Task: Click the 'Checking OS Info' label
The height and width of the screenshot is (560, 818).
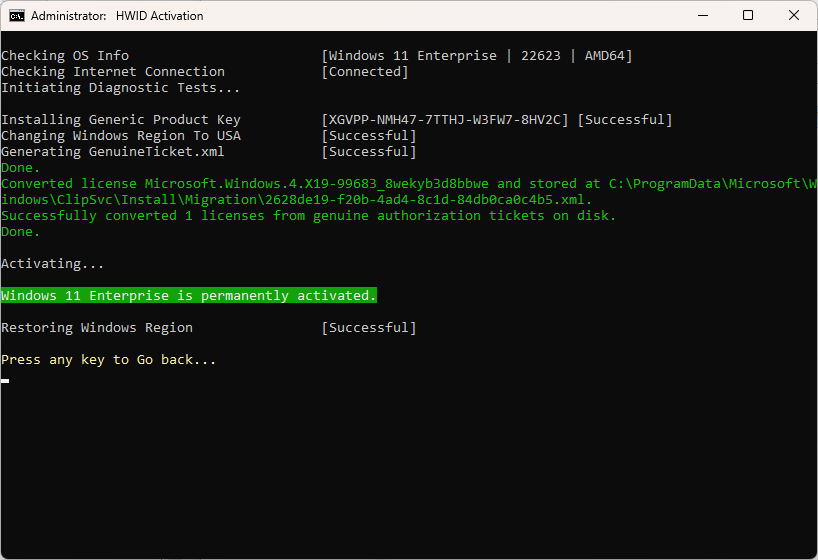Action: point(65,56)
